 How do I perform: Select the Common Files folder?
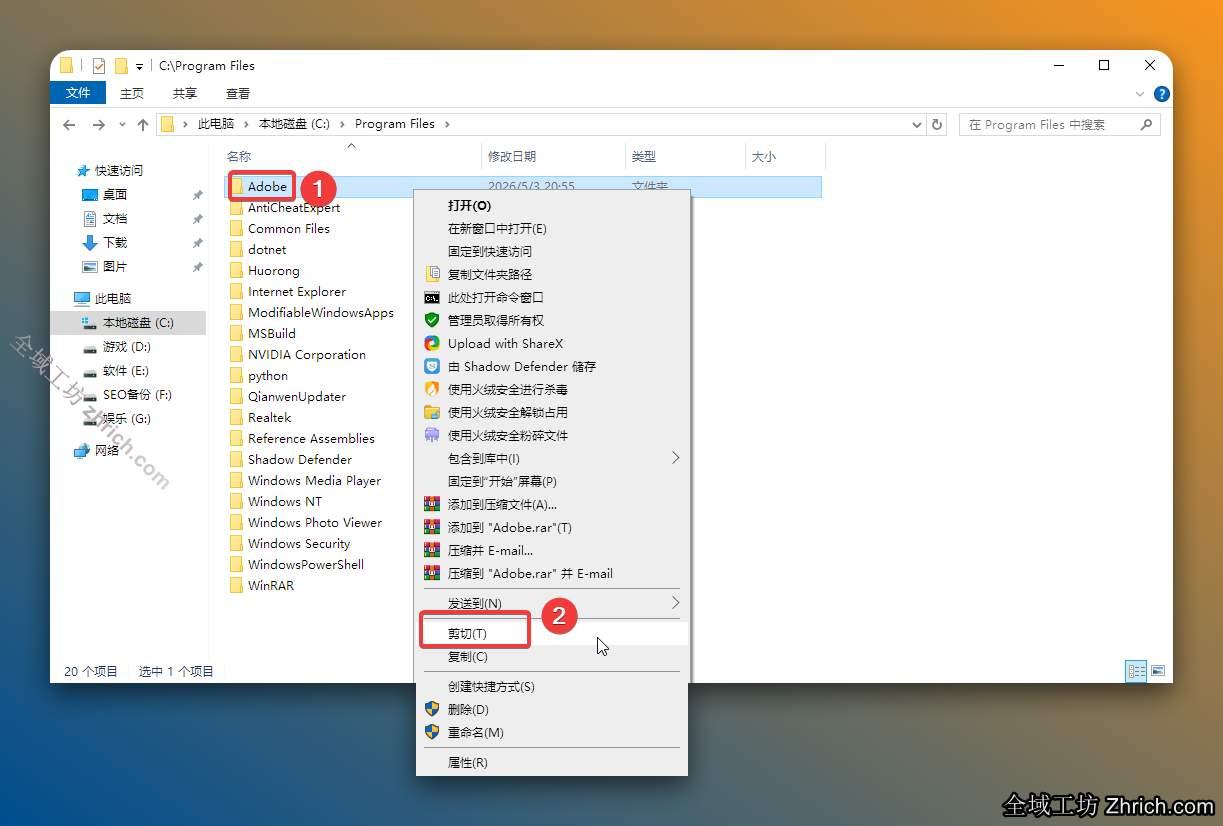289,229
